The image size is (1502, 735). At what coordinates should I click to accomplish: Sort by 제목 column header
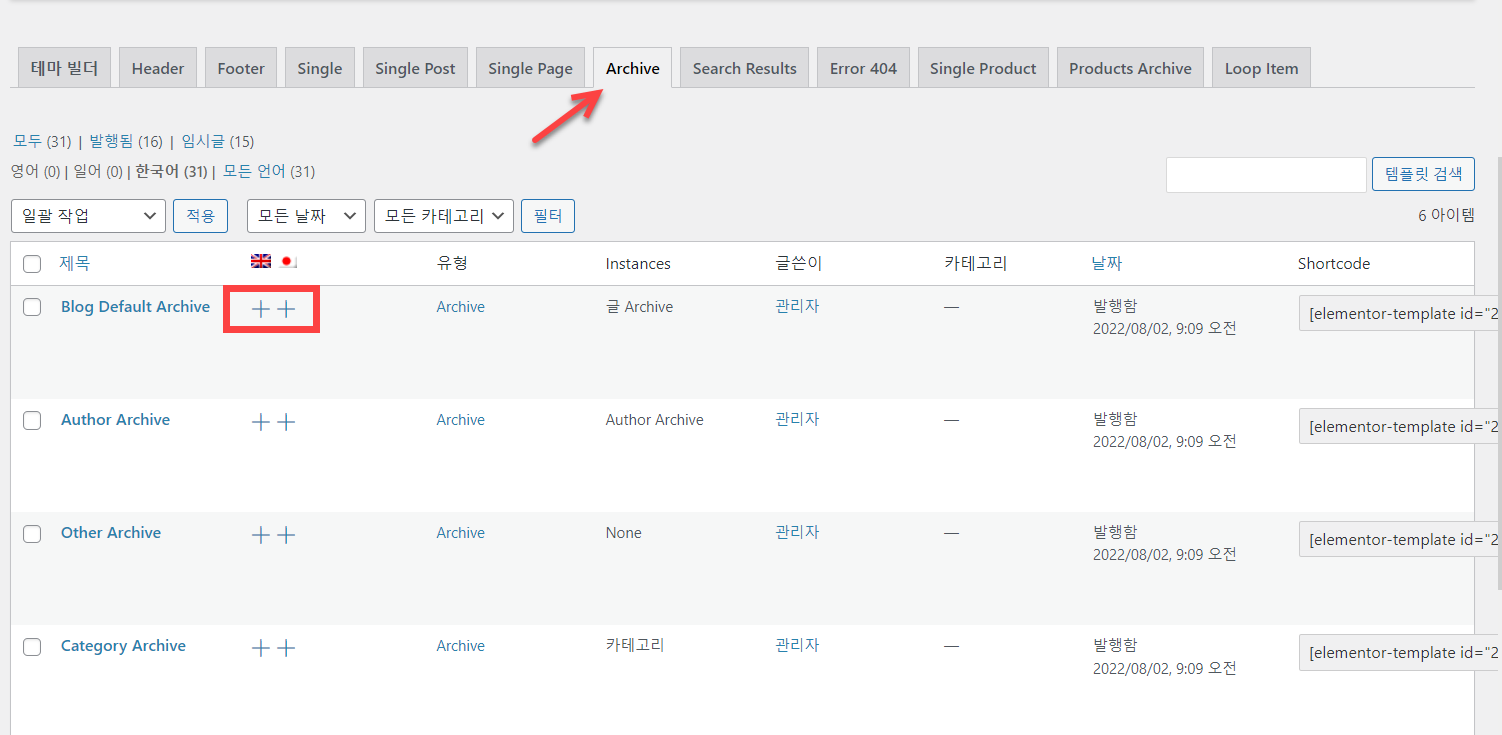click(x=74, y=264)
